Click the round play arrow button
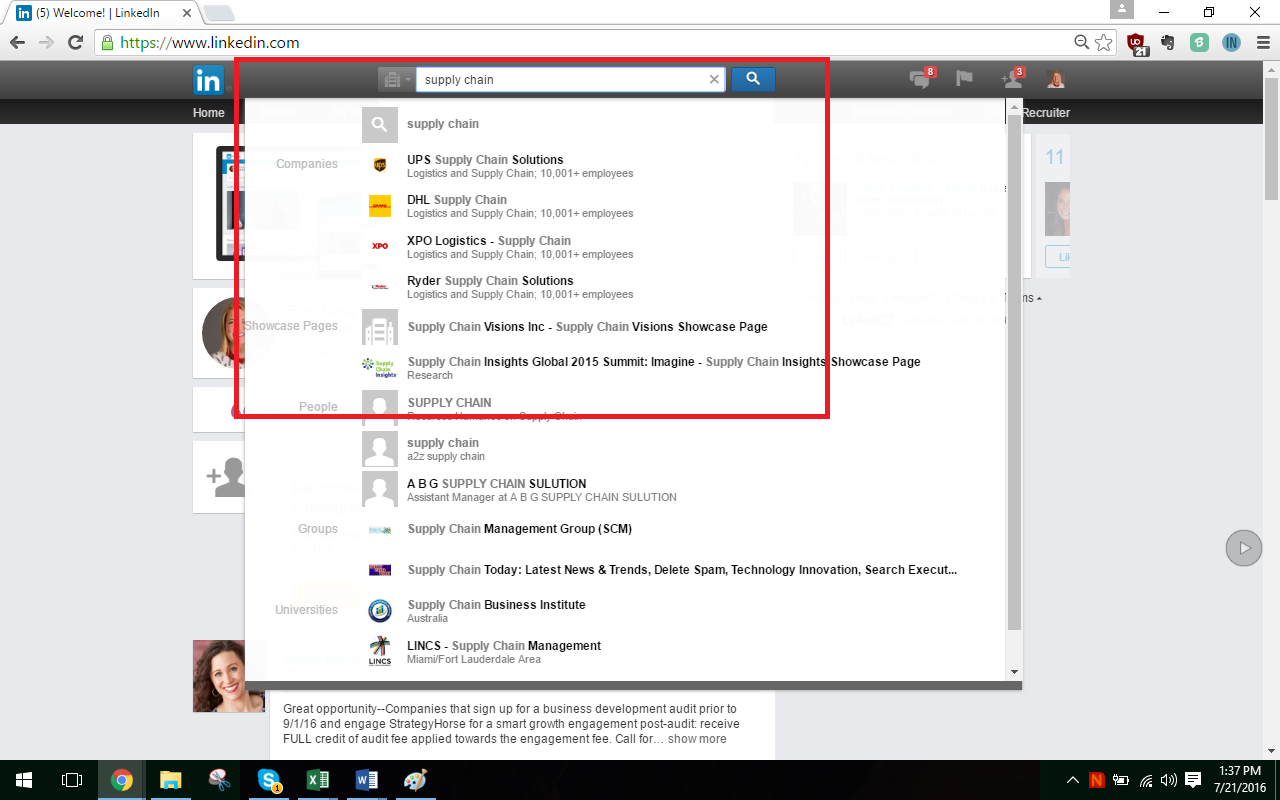This screenshot has width=1280, height=800. [1244, 548]
